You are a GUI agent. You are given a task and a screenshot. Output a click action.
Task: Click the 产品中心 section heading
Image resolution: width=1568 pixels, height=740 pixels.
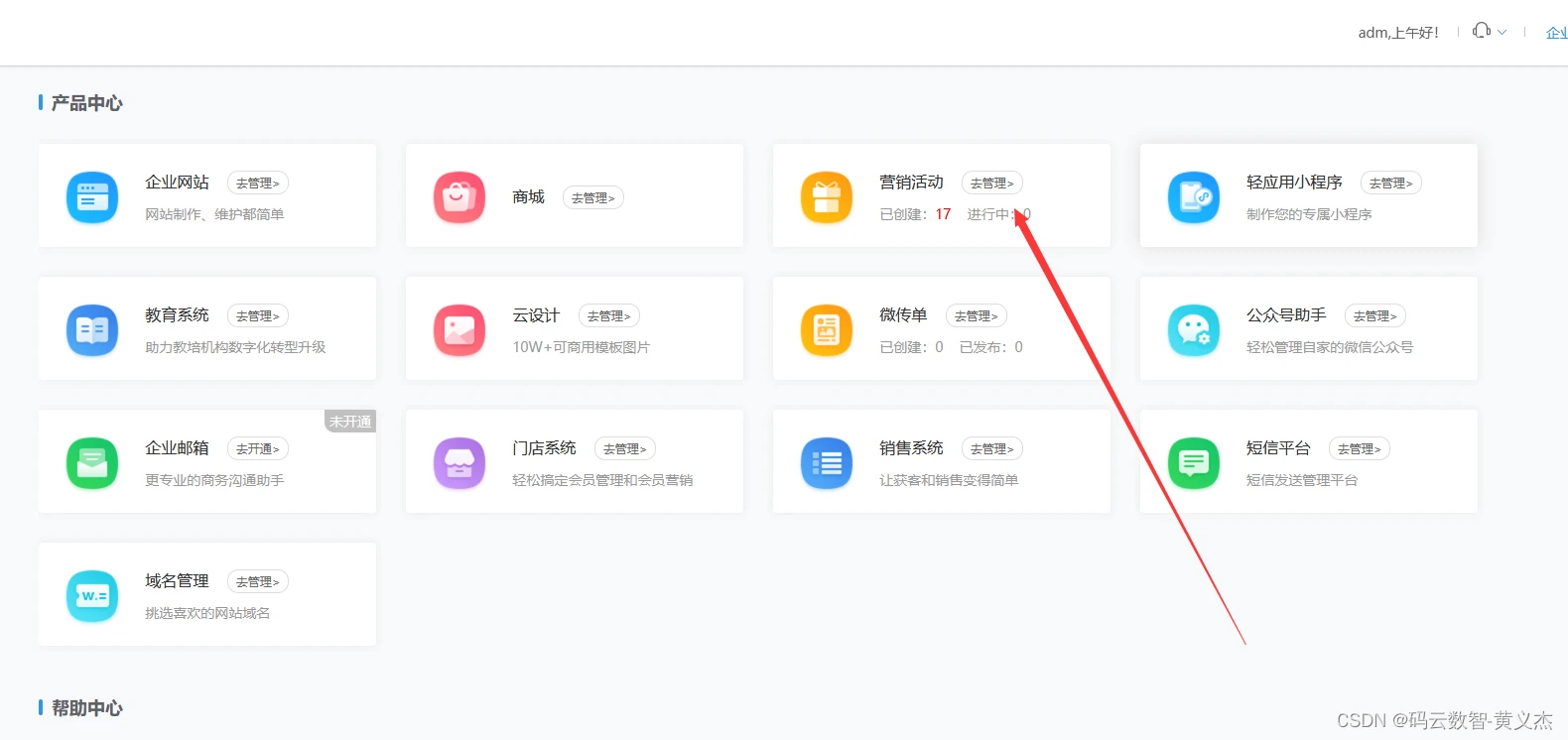87,103
